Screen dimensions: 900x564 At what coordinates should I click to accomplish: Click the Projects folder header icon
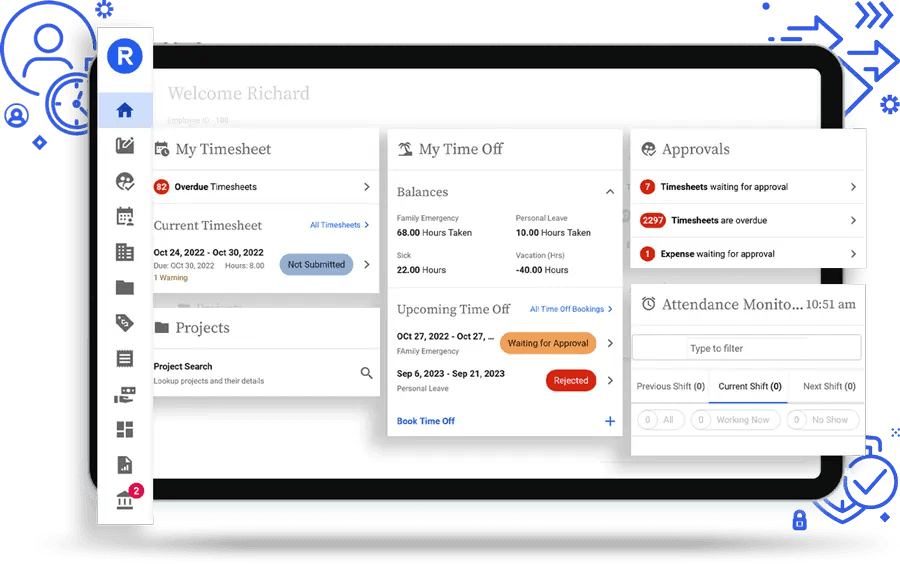162,328
